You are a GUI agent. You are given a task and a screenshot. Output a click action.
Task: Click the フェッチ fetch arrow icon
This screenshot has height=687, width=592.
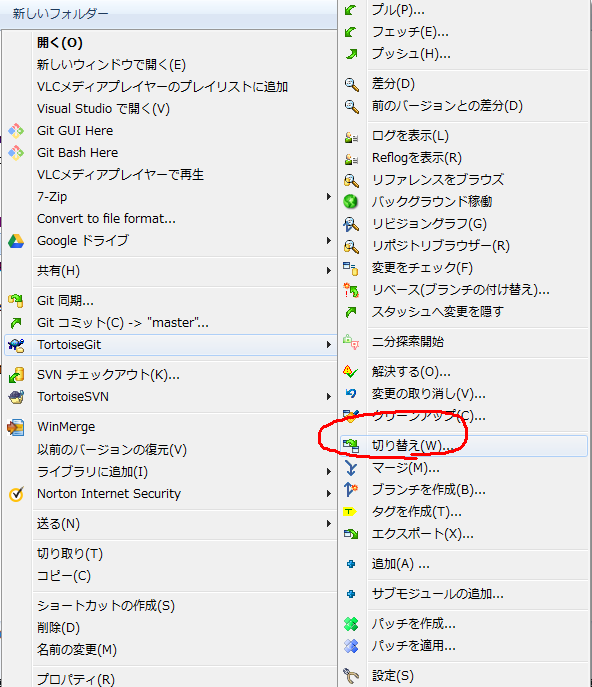(351, 32)
